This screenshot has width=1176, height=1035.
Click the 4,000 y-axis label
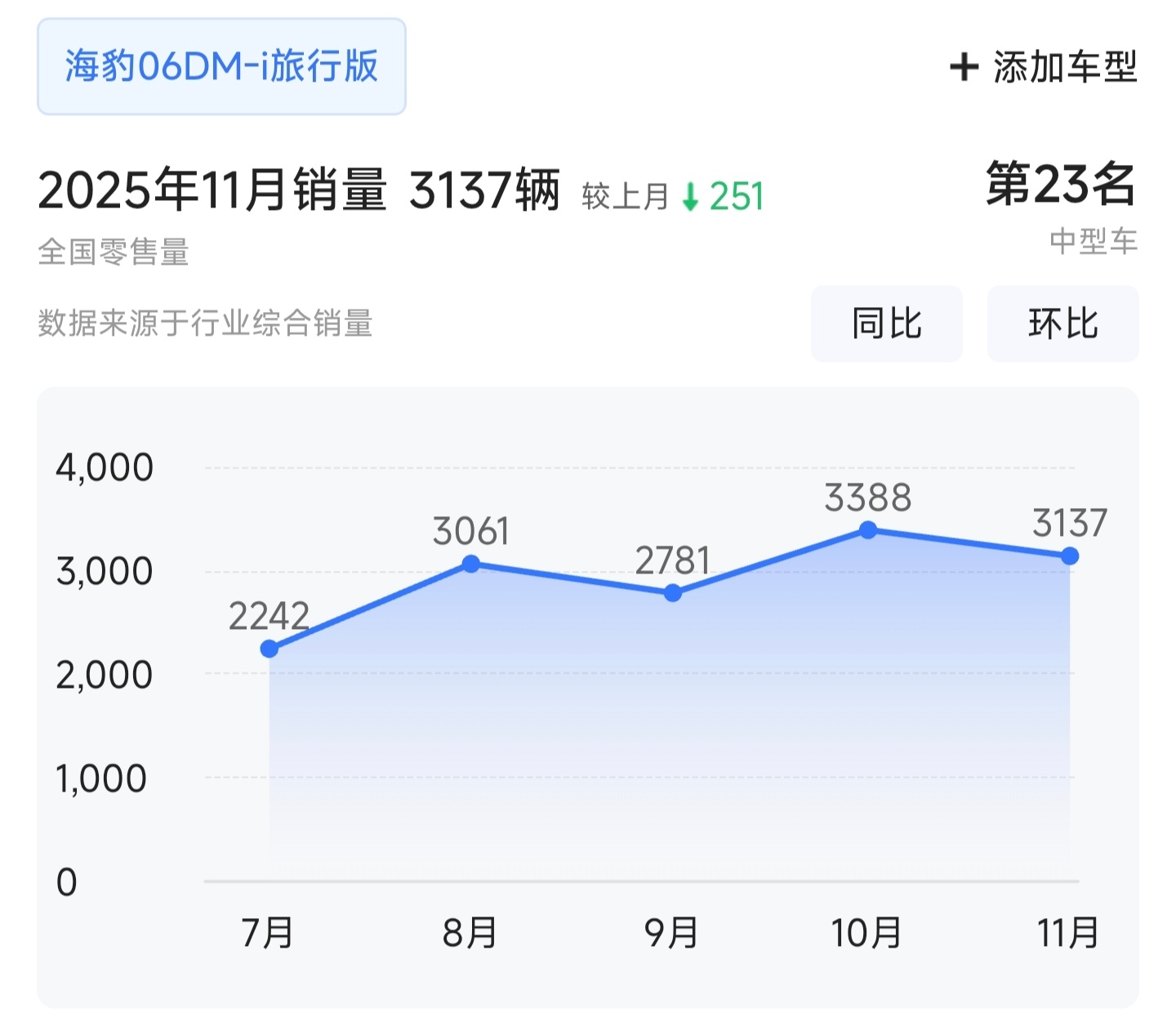coord(105,467)
